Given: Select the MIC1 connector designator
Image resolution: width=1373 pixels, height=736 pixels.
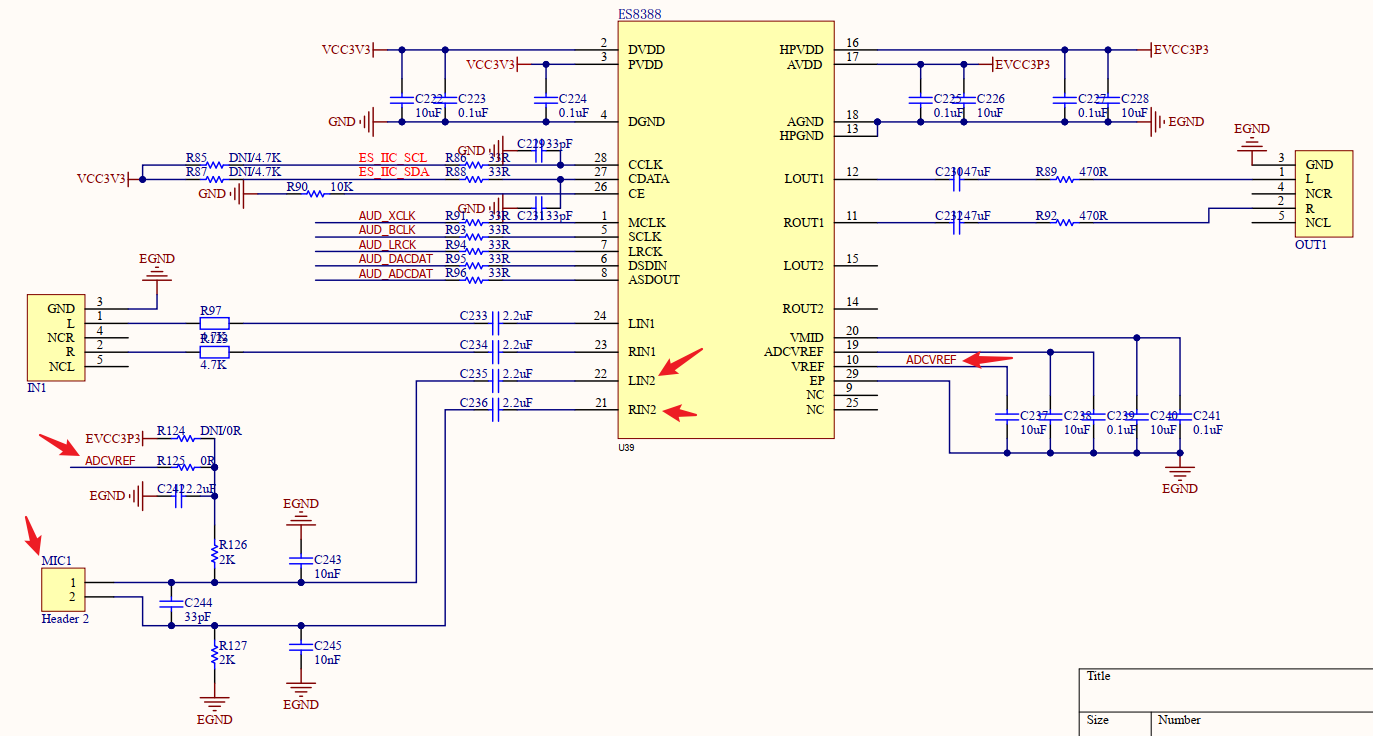Looking at the screenshot, I should coord(55,562).
